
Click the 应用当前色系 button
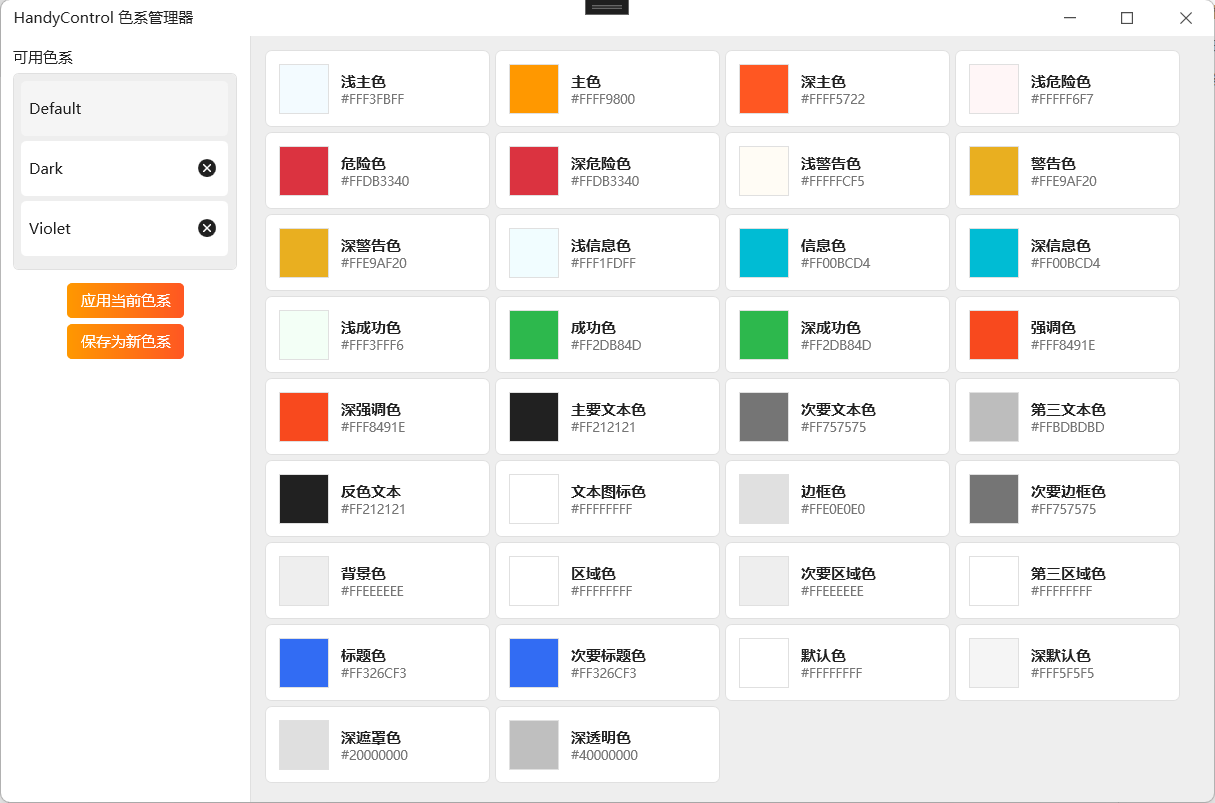pyautogui.click(x=125, y=300)
